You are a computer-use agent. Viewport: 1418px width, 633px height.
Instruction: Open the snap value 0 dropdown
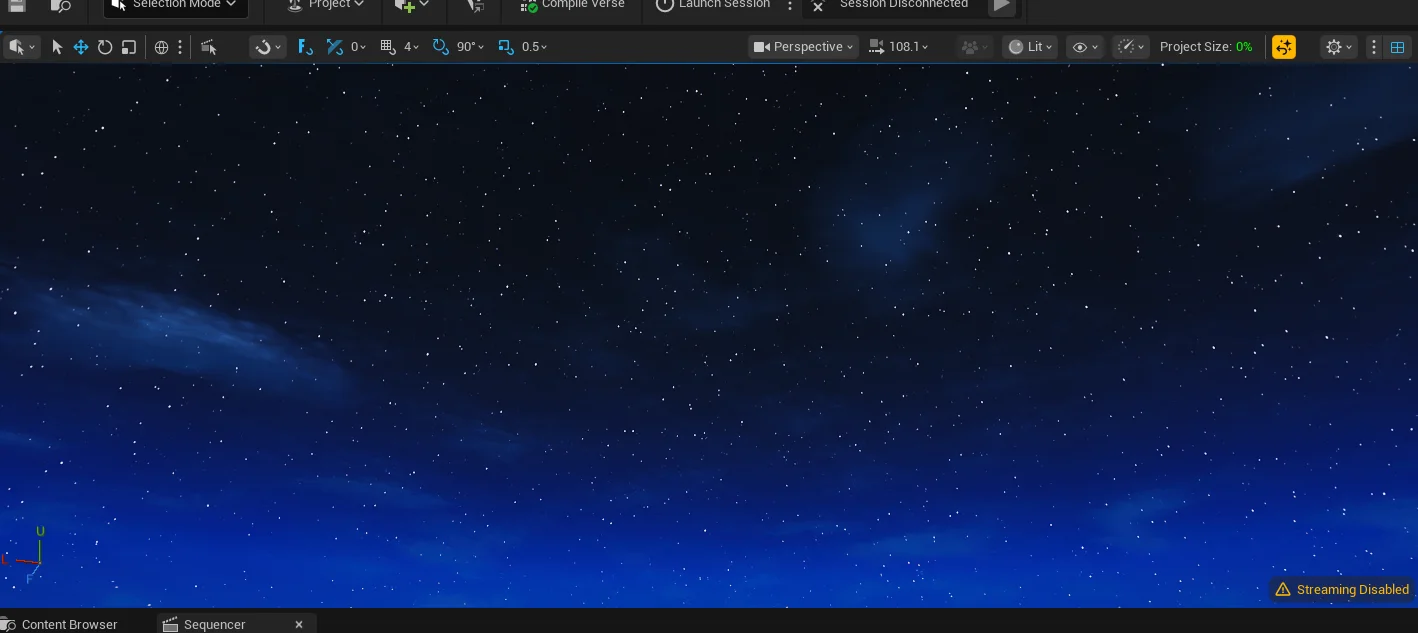358,47
